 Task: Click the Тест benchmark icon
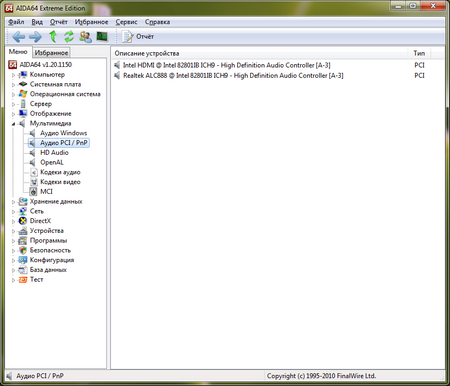(x=23, y=279)
